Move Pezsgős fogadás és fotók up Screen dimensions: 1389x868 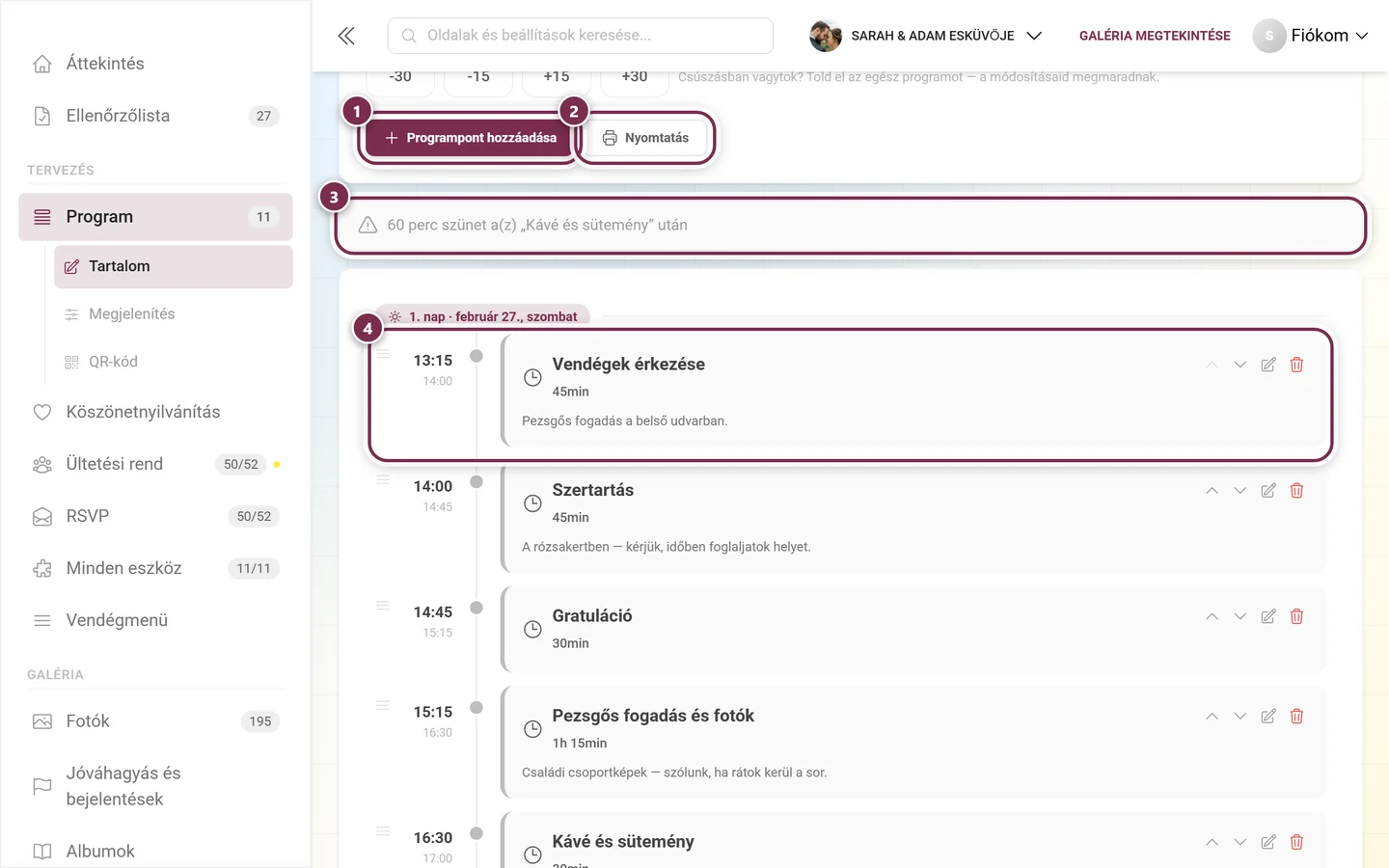point(1212,717)
